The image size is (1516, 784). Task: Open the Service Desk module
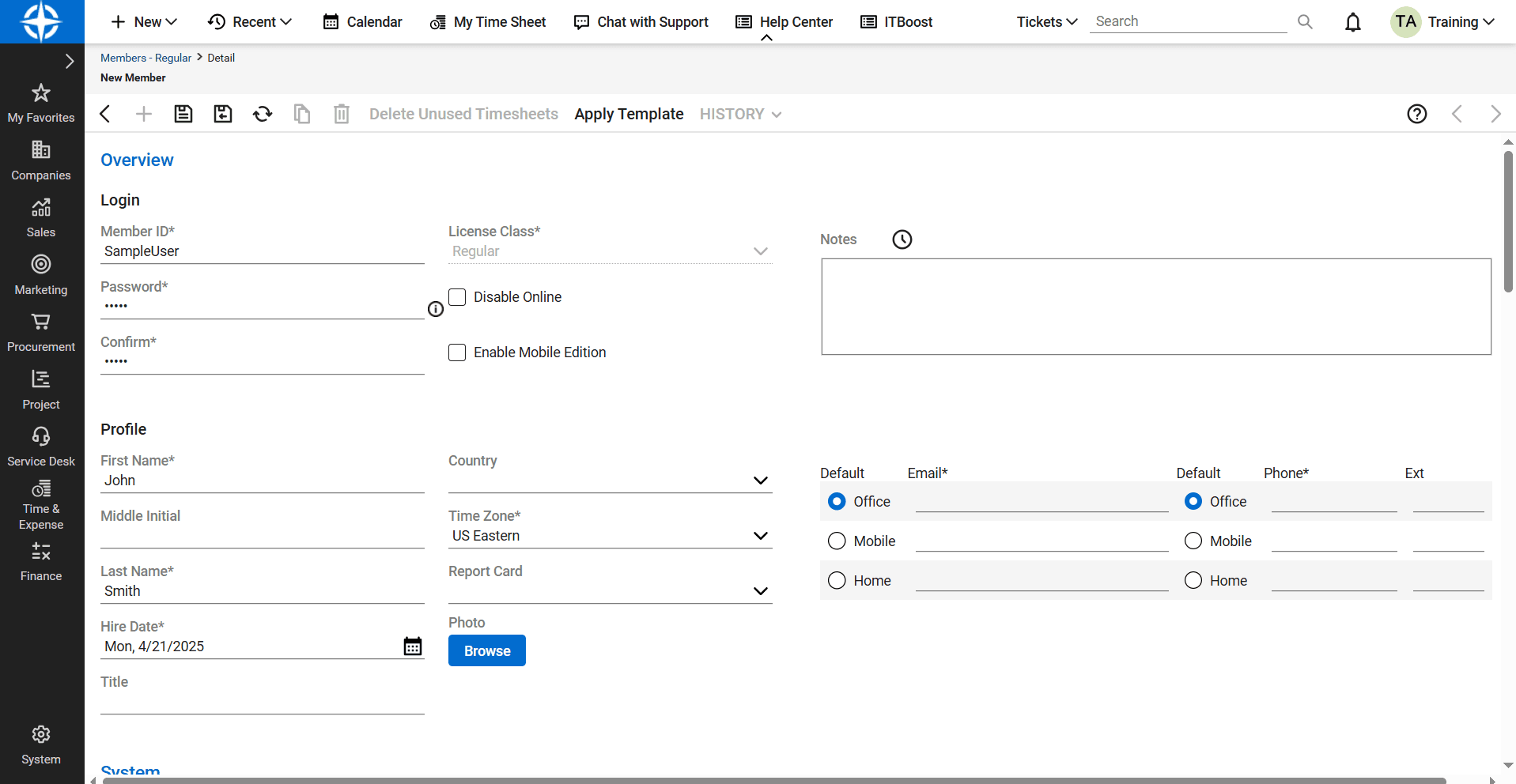41,447
